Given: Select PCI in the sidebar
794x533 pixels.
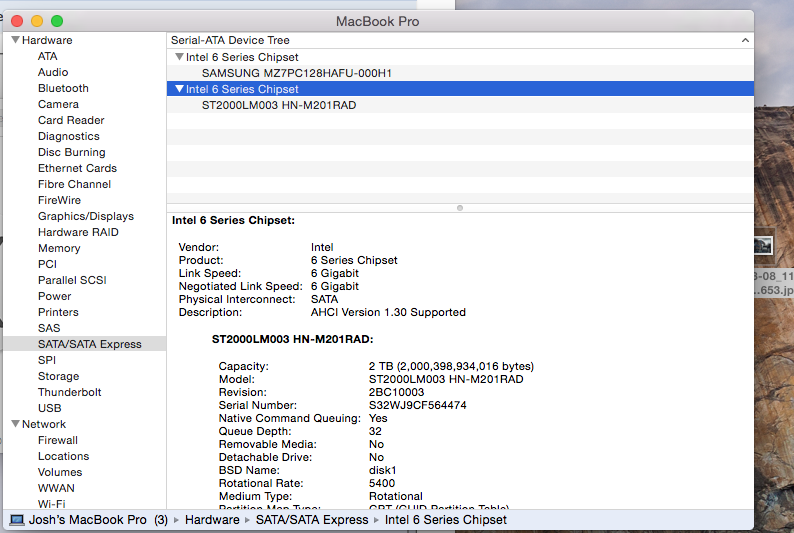Looking at the screenshot, I should [x=47, y=264].
